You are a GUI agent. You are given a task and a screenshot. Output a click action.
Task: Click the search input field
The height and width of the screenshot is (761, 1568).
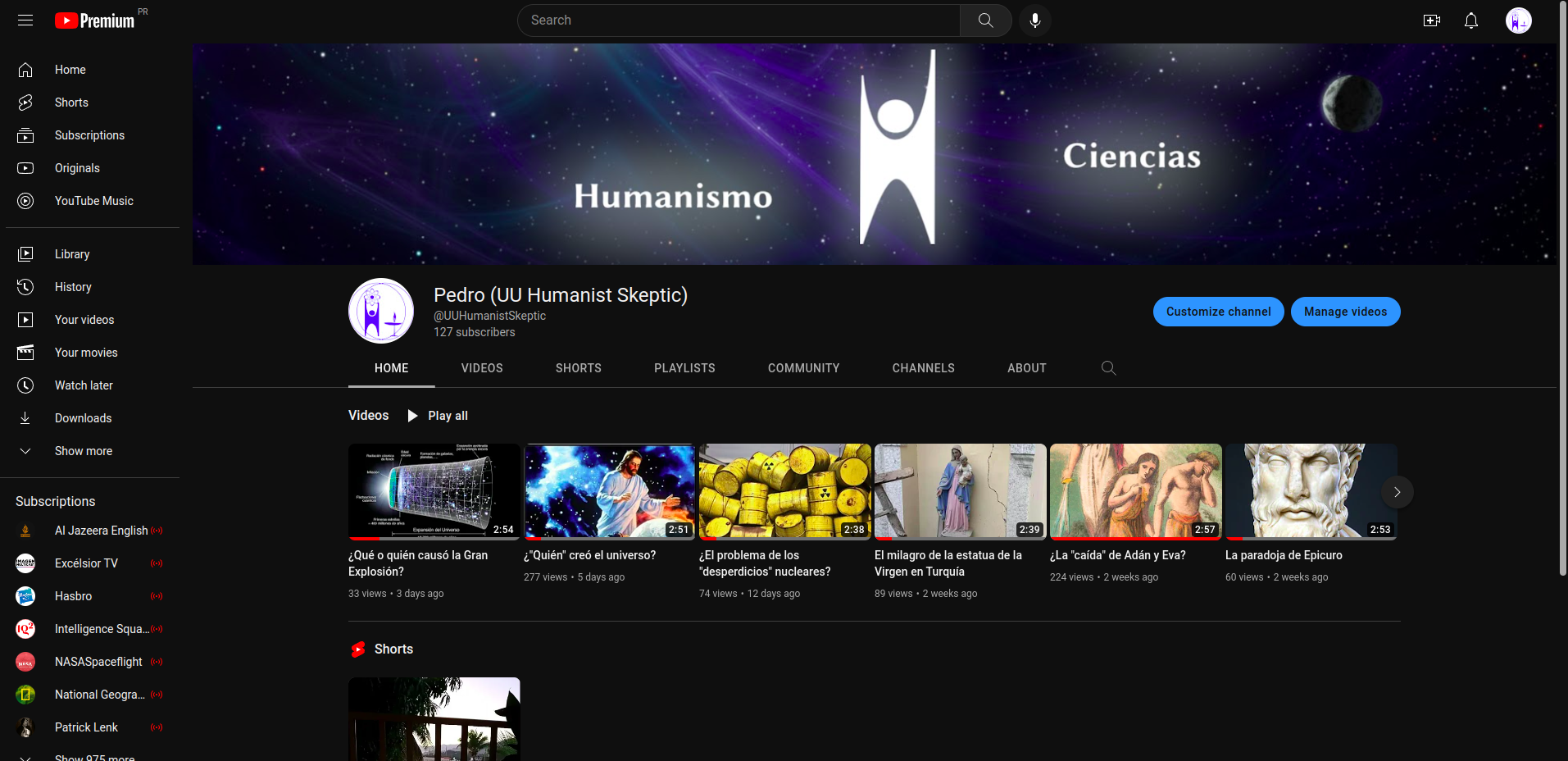tap(738, 20)
